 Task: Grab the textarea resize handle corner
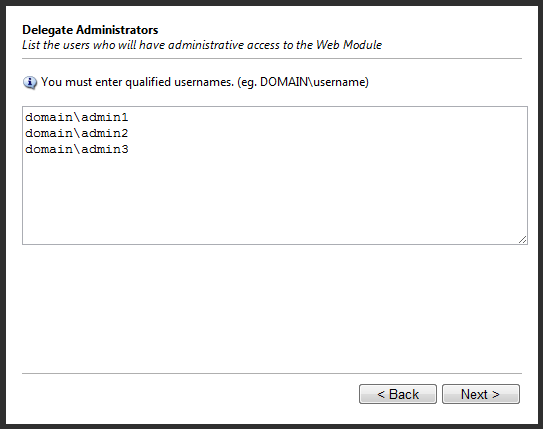point(523,240)
